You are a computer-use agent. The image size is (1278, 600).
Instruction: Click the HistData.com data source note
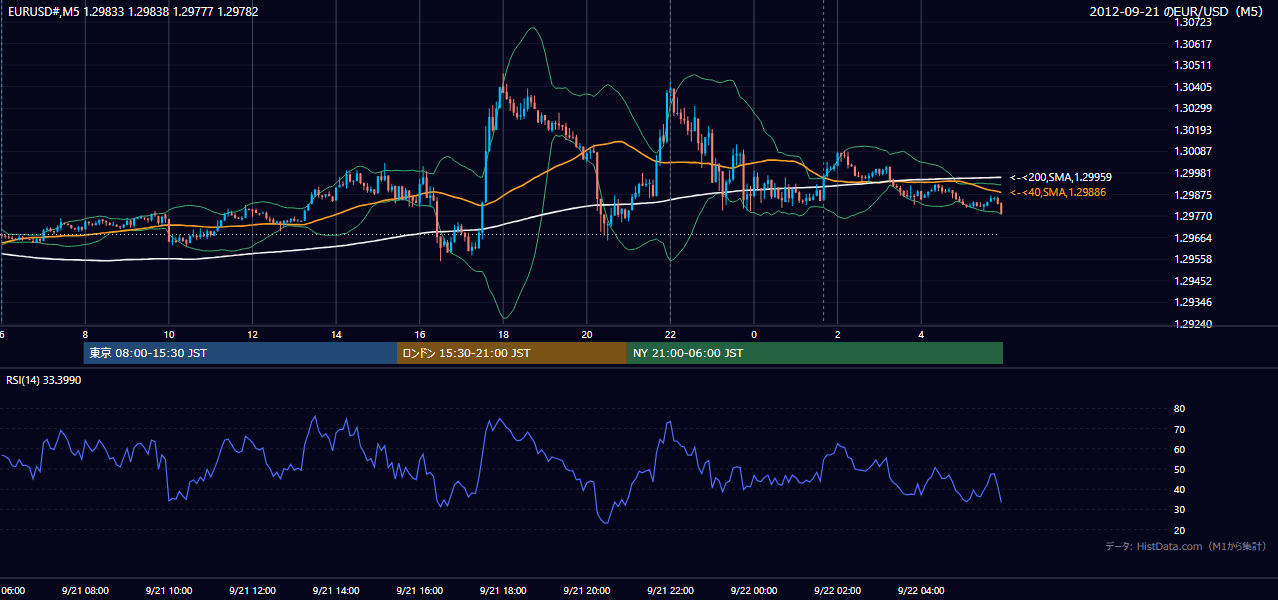point(1186,546)
